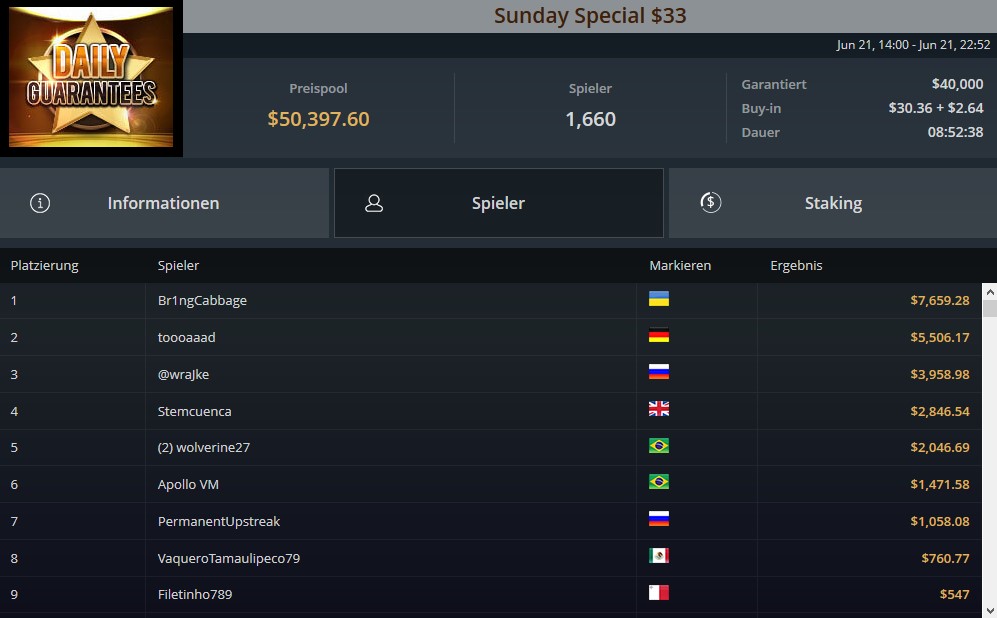Image resolution: width=997 pixels, height=618 pixels.
Task: Click the person icon on Spieler tab
Action: pos(374,203)
